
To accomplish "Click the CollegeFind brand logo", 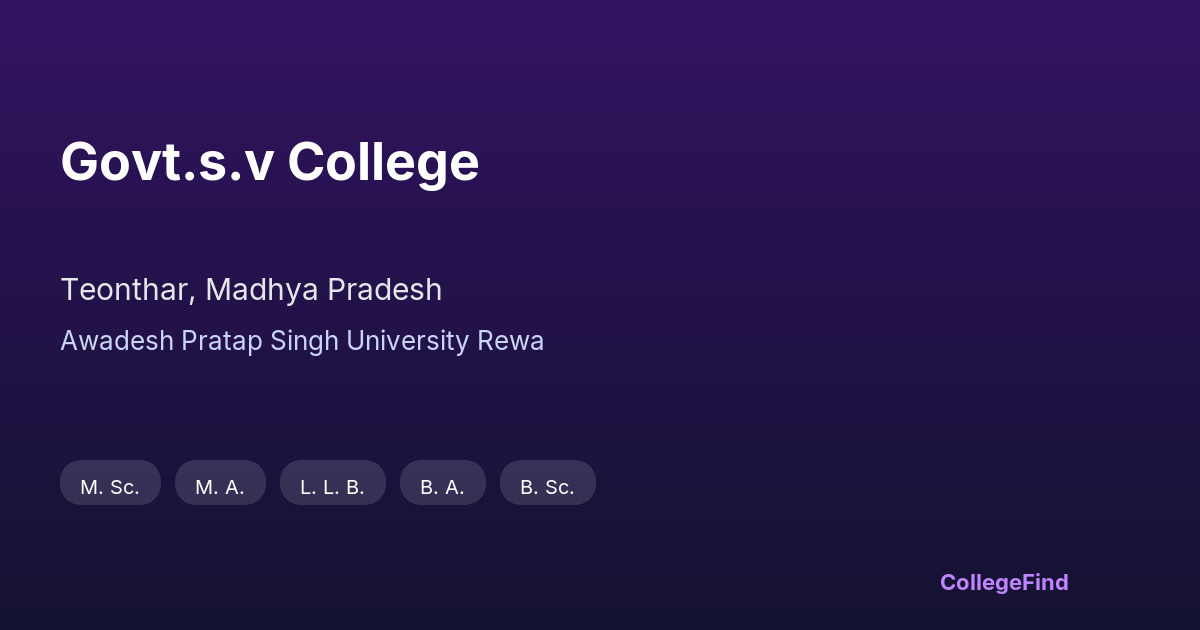I will [1003, 582].
